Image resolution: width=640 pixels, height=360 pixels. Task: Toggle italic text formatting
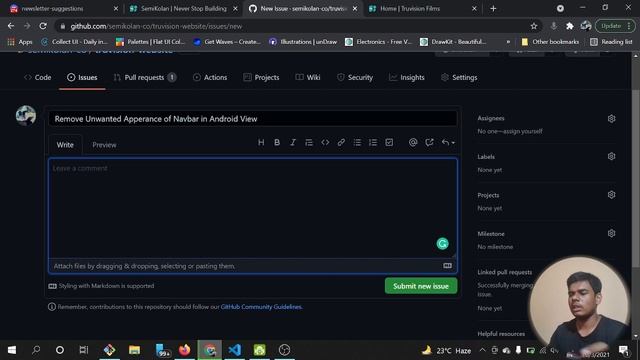(293, 142)
